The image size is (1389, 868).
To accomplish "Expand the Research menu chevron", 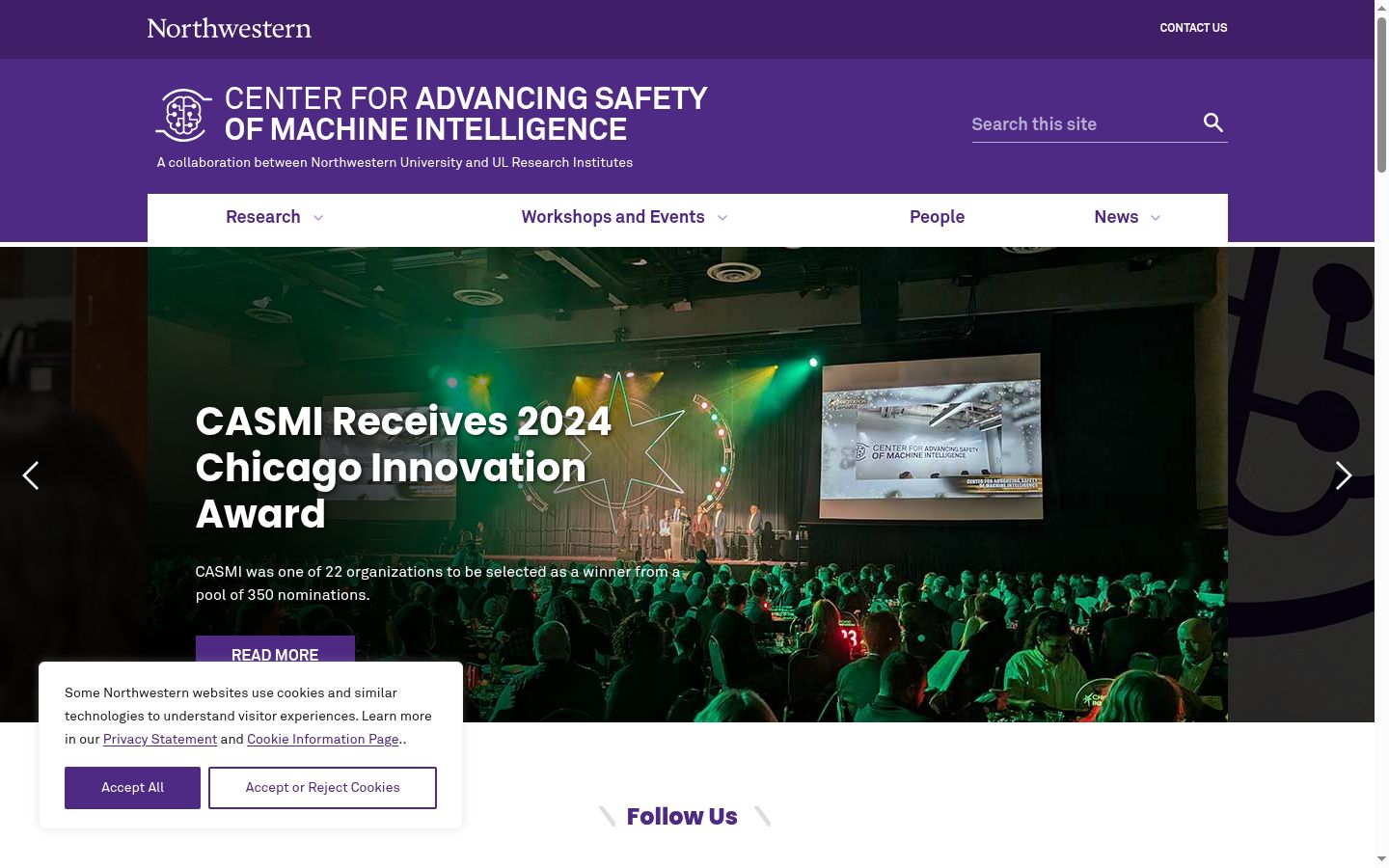I will coord(318,218).
